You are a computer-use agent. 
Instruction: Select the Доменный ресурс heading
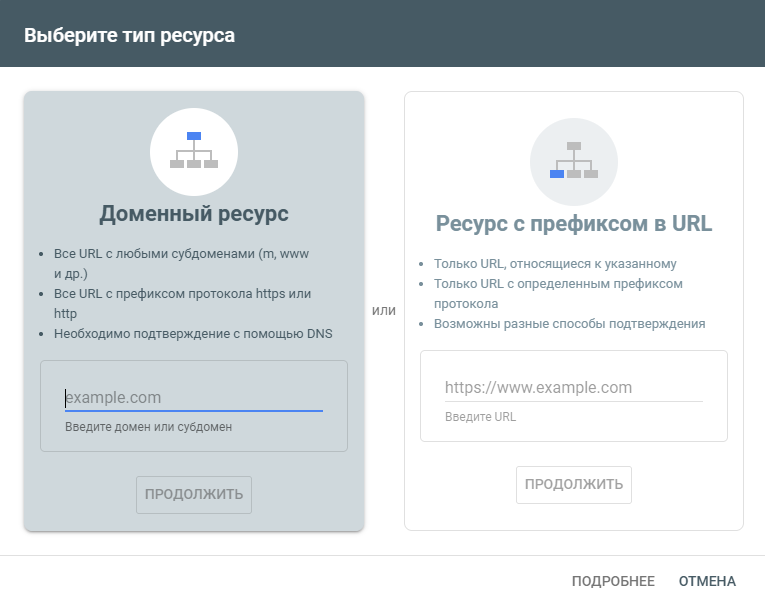tap(194, 214)
